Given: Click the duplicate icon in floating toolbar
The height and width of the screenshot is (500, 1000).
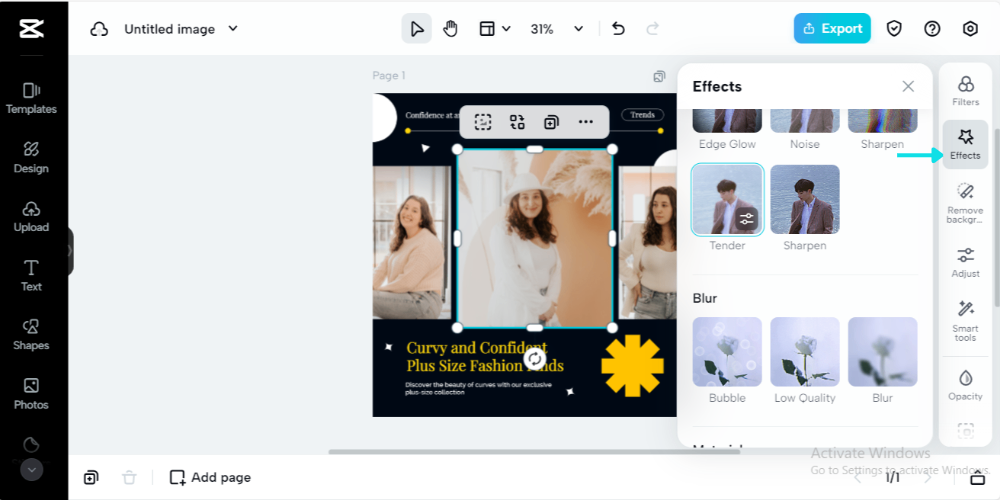Looking at the screenshot, I should [551, 122].
